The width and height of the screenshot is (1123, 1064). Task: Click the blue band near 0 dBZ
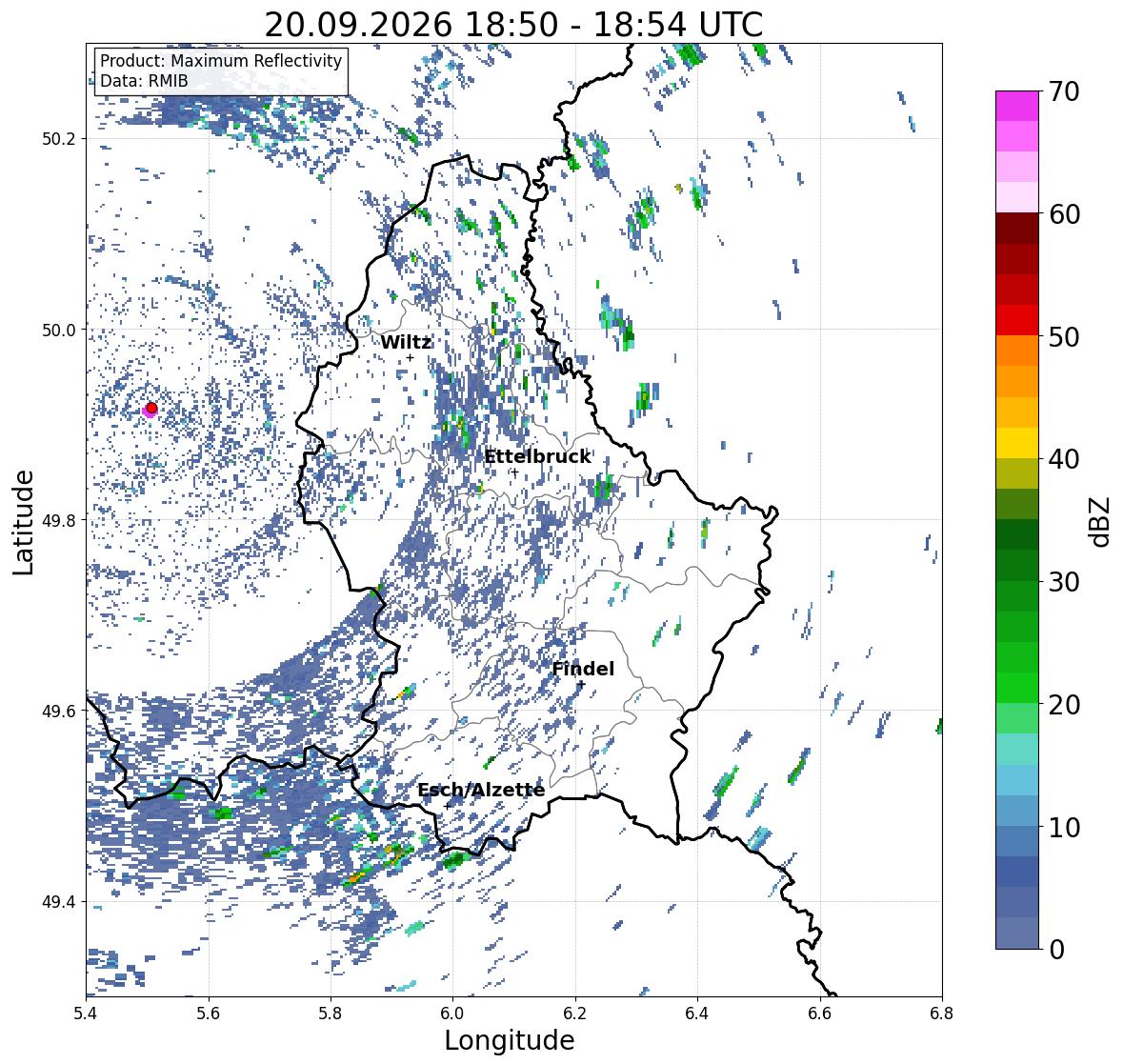tap(1017, 933)
